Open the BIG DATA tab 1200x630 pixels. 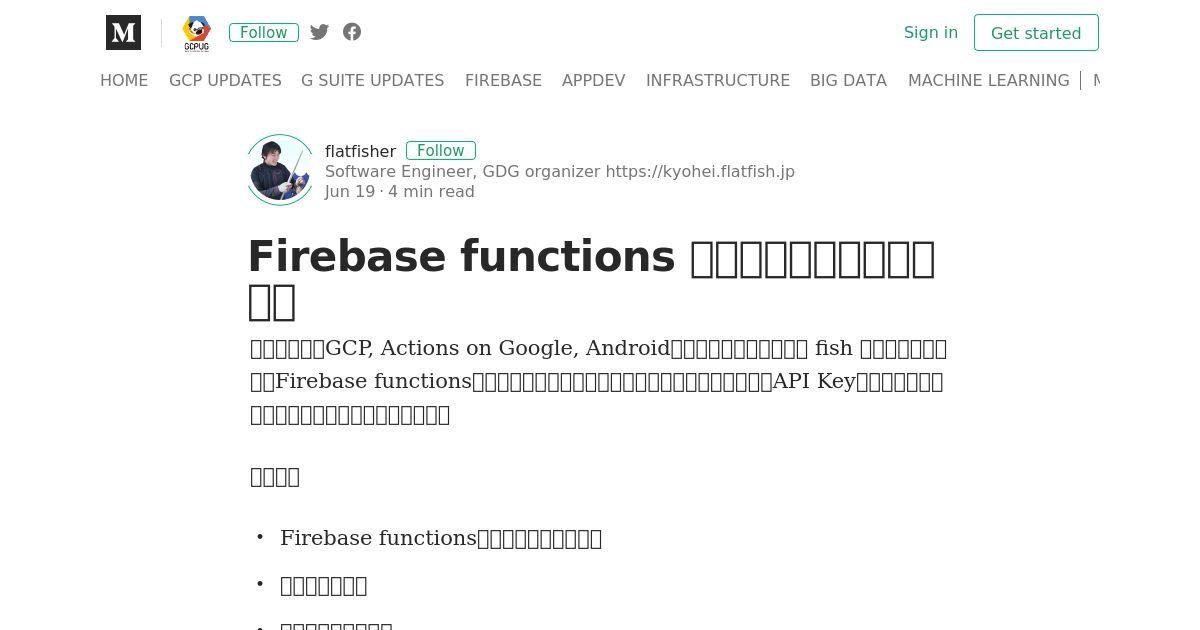848,80
